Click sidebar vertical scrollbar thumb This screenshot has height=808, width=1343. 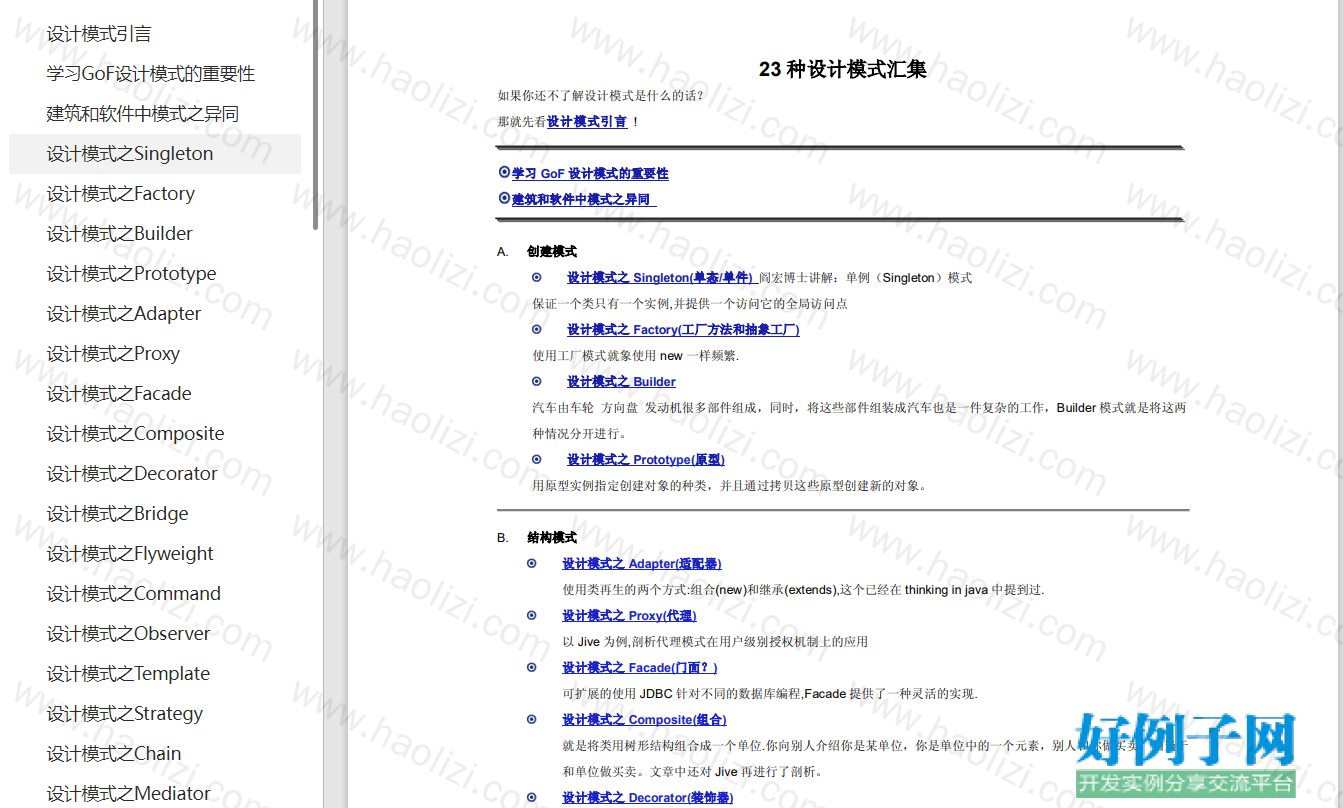tap(316, 114)
